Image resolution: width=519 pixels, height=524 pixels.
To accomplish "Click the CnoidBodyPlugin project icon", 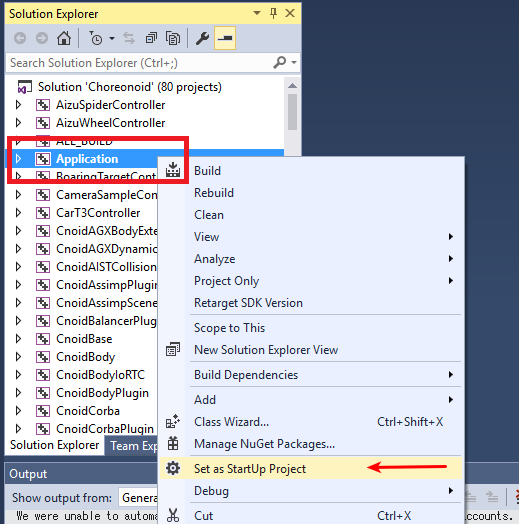I will pos(43,393).
